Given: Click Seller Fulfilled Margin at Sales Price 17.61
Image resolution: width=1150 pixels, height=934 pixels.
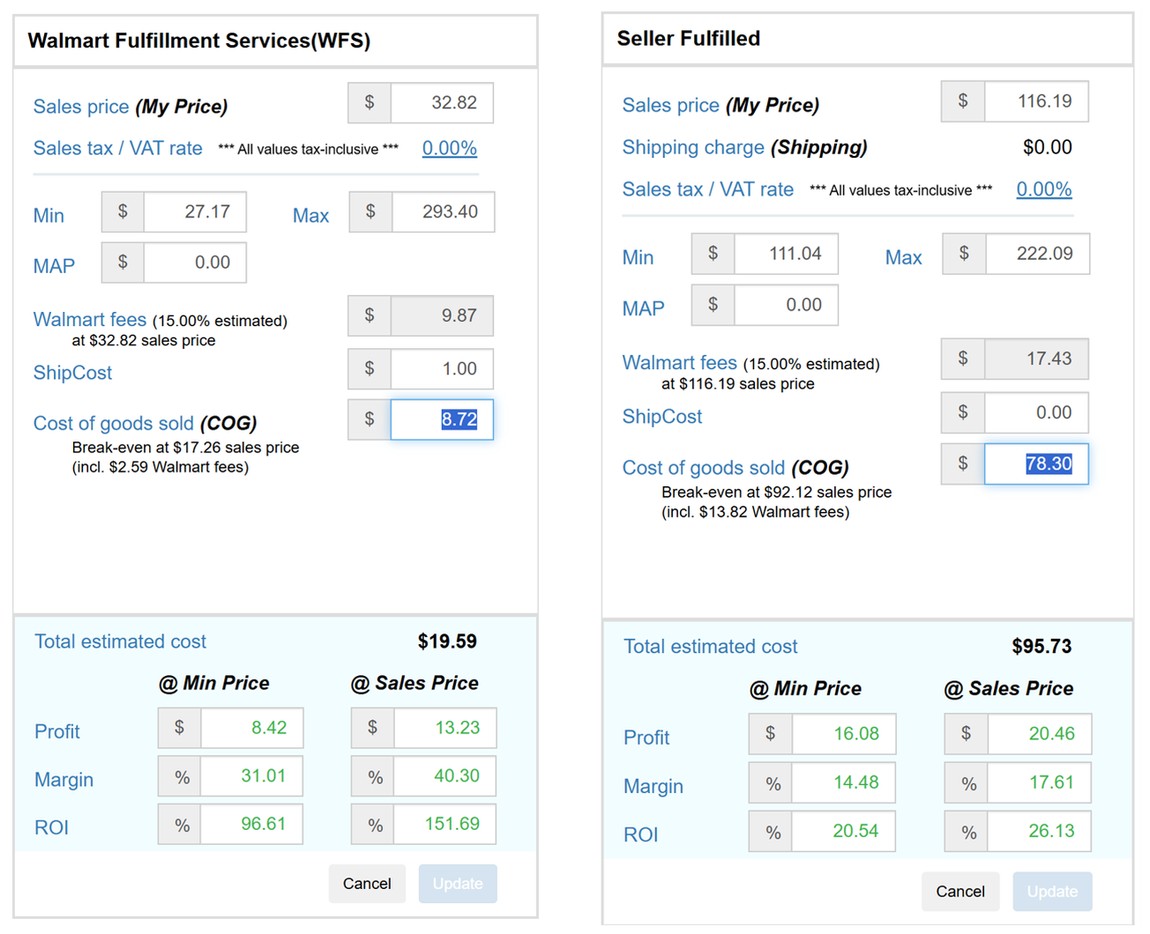Looking at the screenshot, I should click(x=1039, y=782).
